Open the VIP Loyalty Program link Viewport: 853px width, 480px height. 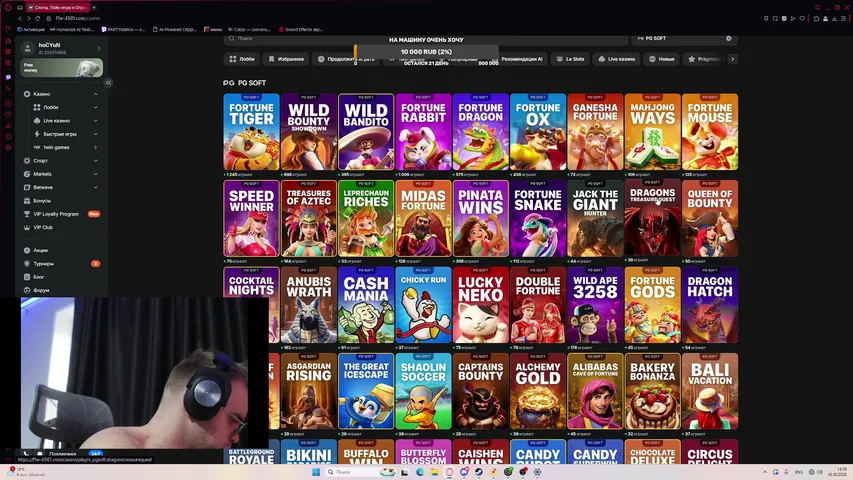[56, 214]
